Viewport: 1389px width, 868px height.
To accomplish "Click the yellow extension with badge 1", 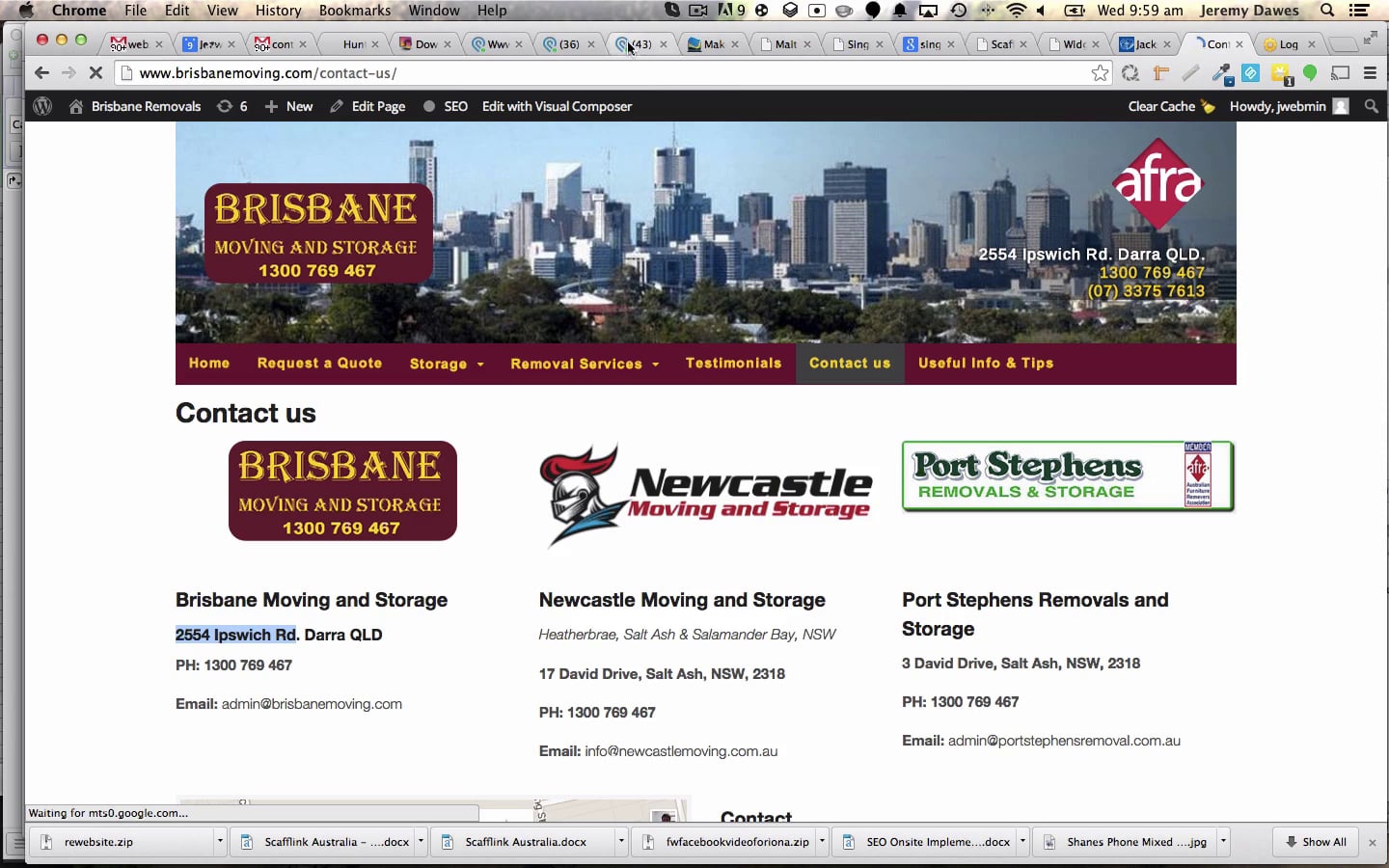I will [1281, 74].
